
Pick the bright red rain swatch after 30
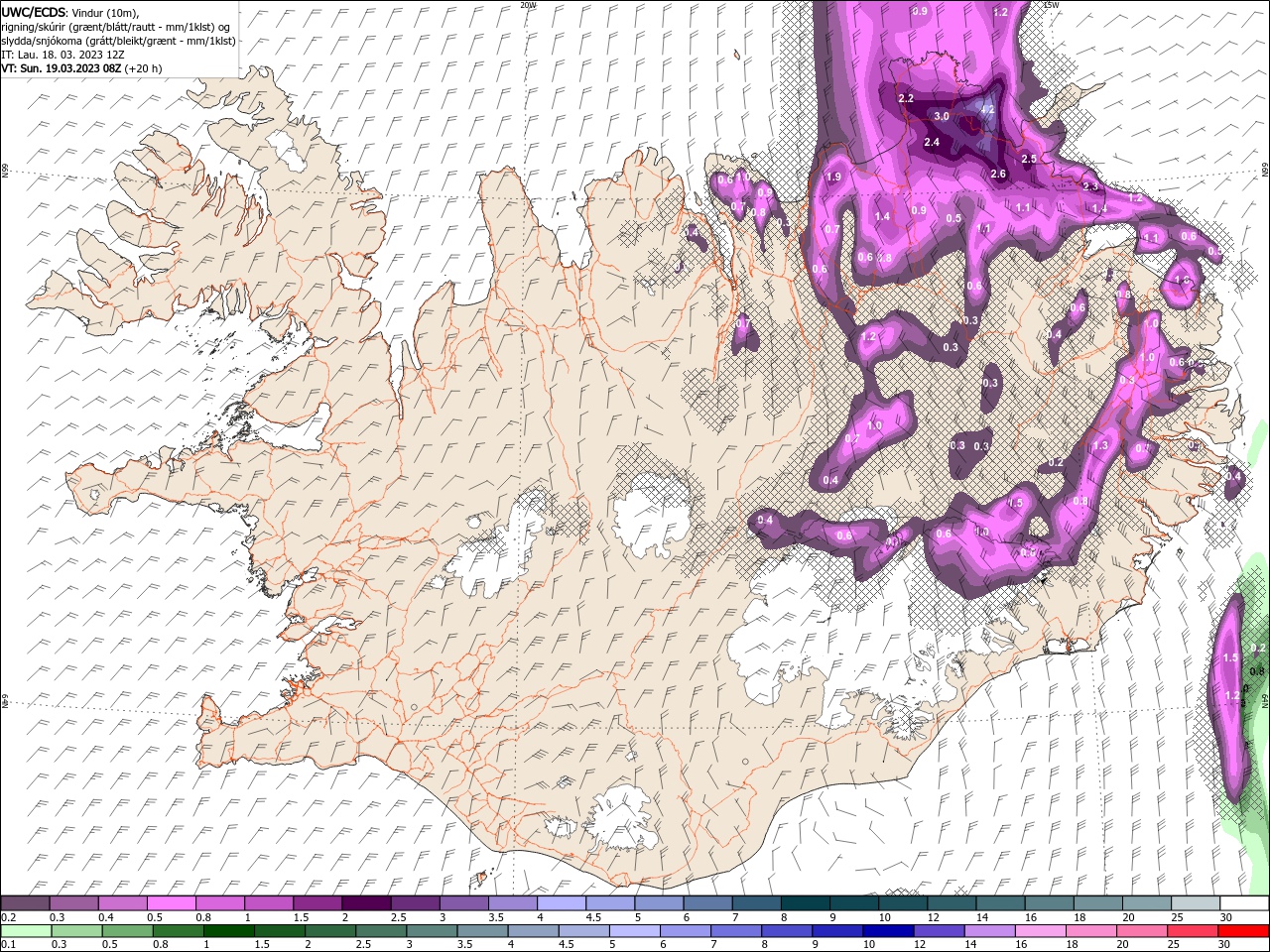1242,930
